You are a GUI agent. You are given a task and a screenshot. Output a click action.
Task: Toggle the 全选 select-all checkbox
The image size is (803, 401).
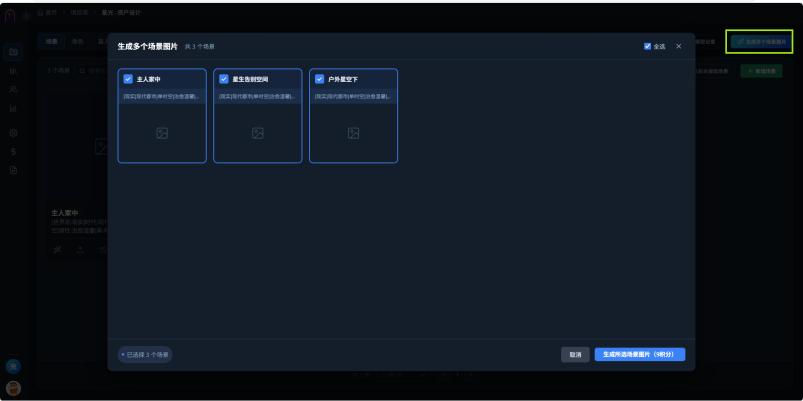647,46
